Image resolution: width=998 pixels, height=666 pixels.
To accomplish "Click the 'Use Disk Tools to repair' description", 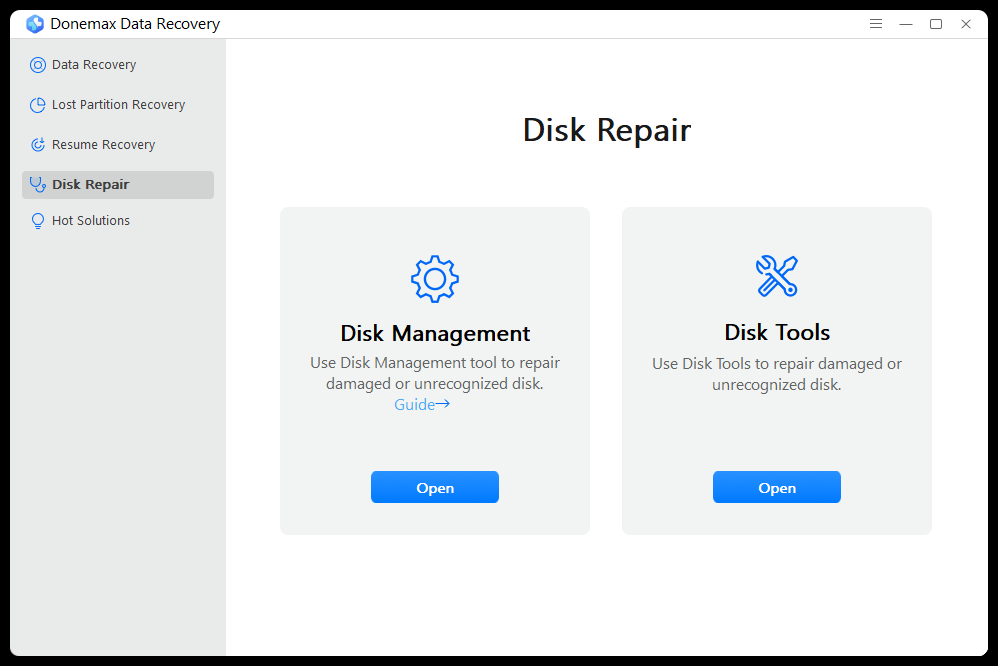I will (x=777, y=374).
